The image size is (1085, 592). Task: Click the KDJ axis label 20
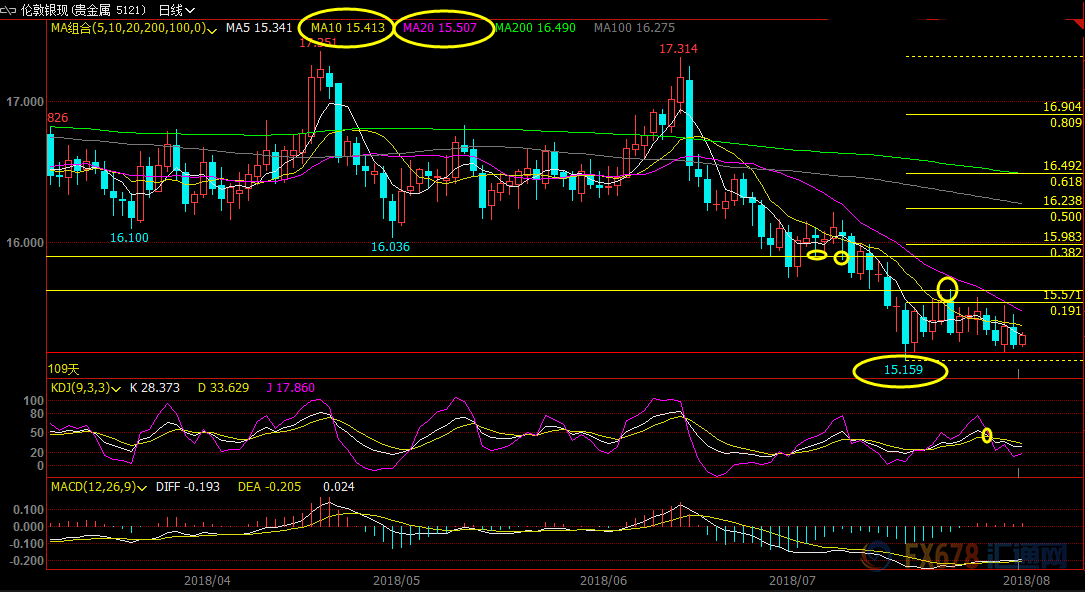coord(37,453)
